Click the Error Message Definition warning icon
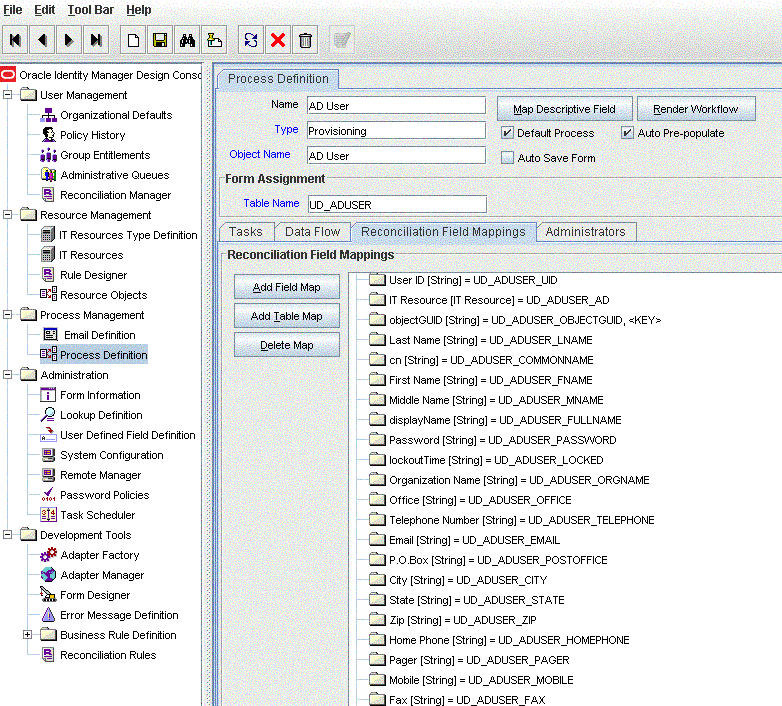Image resolution: width=782 pixels, height=706 pixels. point(48,615)
